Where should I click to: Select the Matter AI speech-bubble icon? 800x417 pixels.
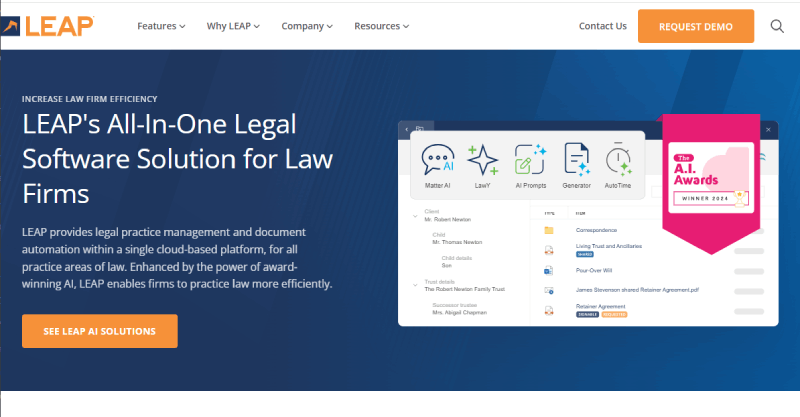[438, 160]
